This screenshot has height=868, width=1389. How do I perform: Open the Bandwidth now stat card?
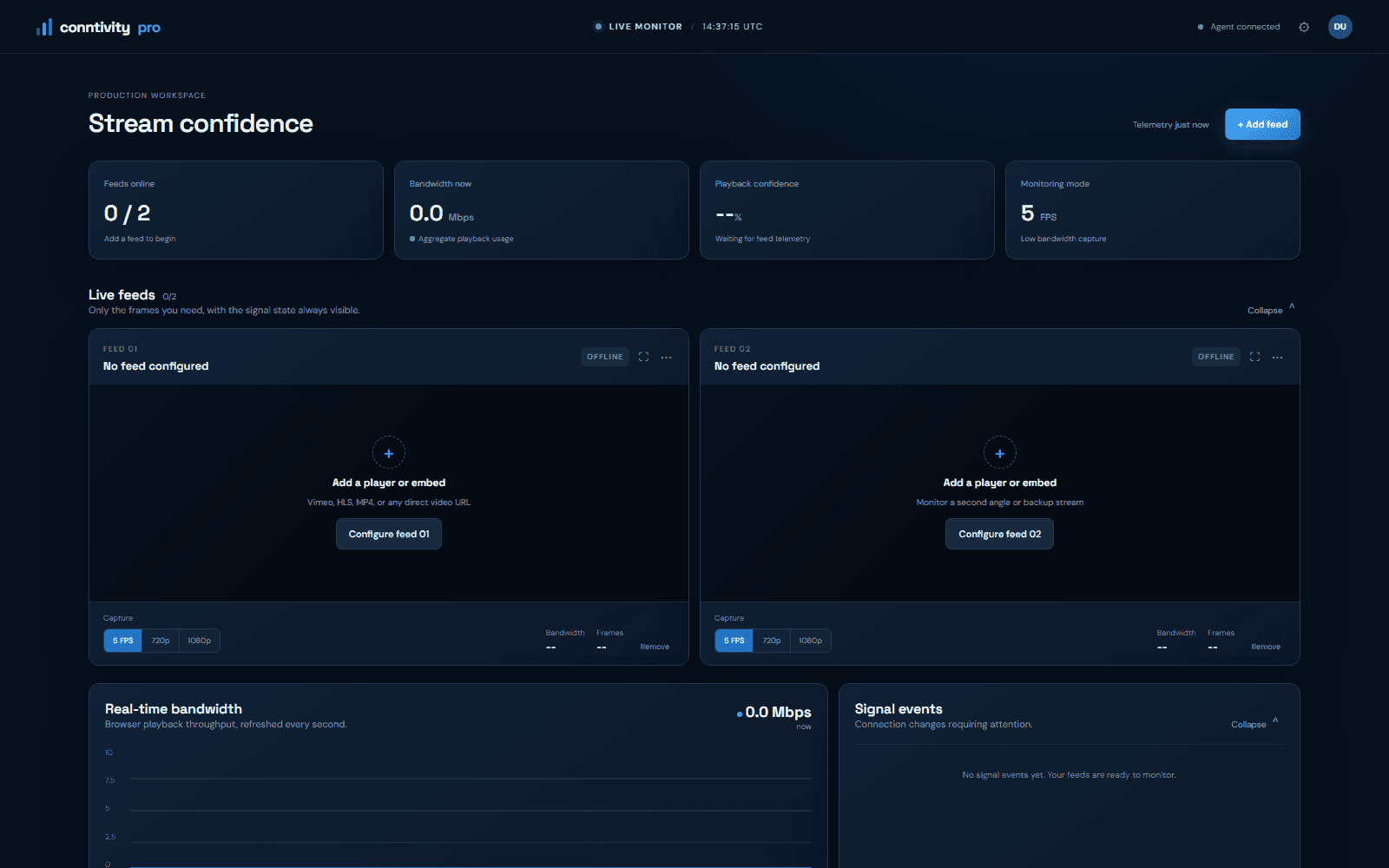pos(542,210)
